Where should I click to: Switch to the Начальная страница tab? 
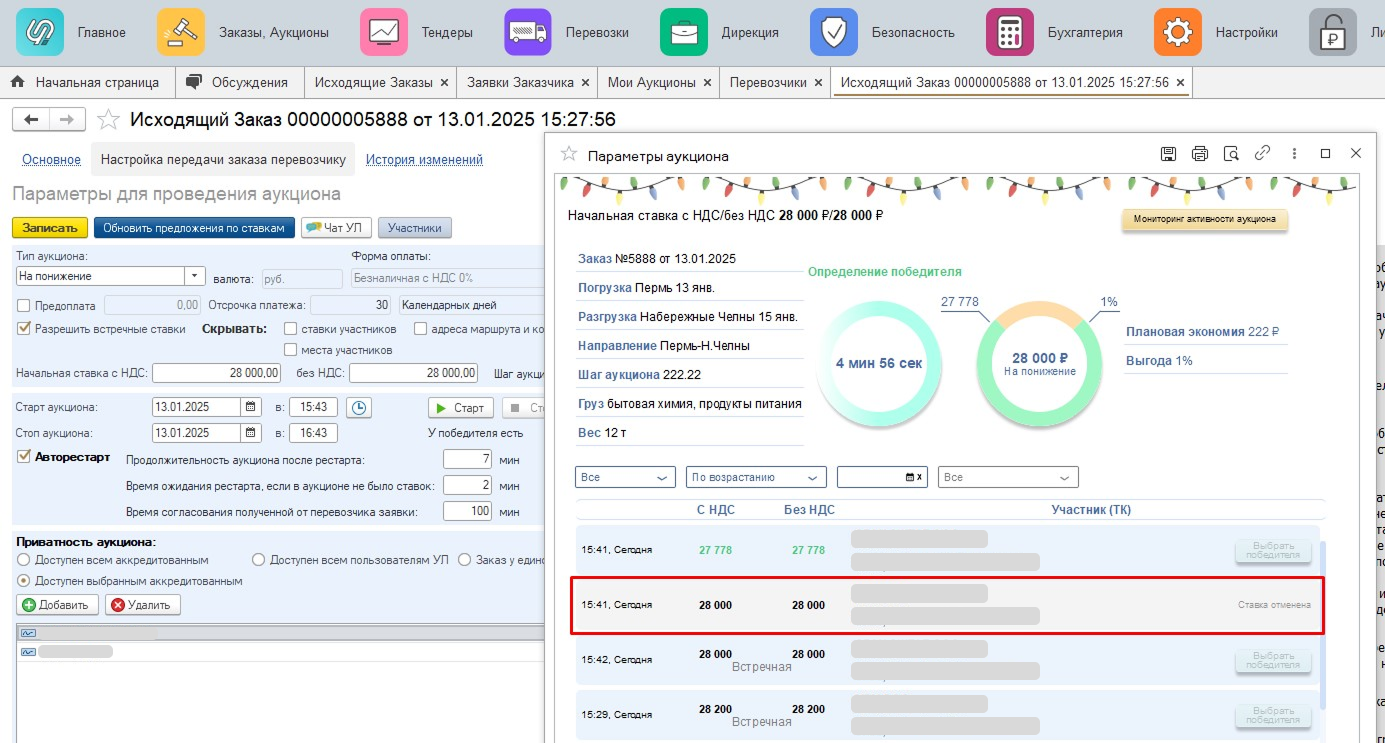[x=87, y=83]
